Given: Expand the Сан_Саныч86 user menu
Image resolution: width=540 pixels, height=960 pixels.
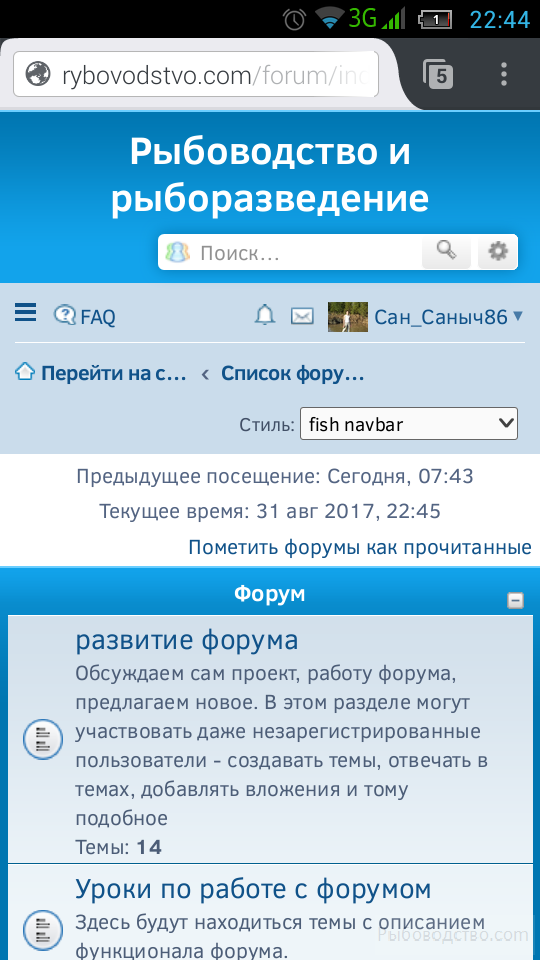Looking at the screenshot, I should (517, 317).
